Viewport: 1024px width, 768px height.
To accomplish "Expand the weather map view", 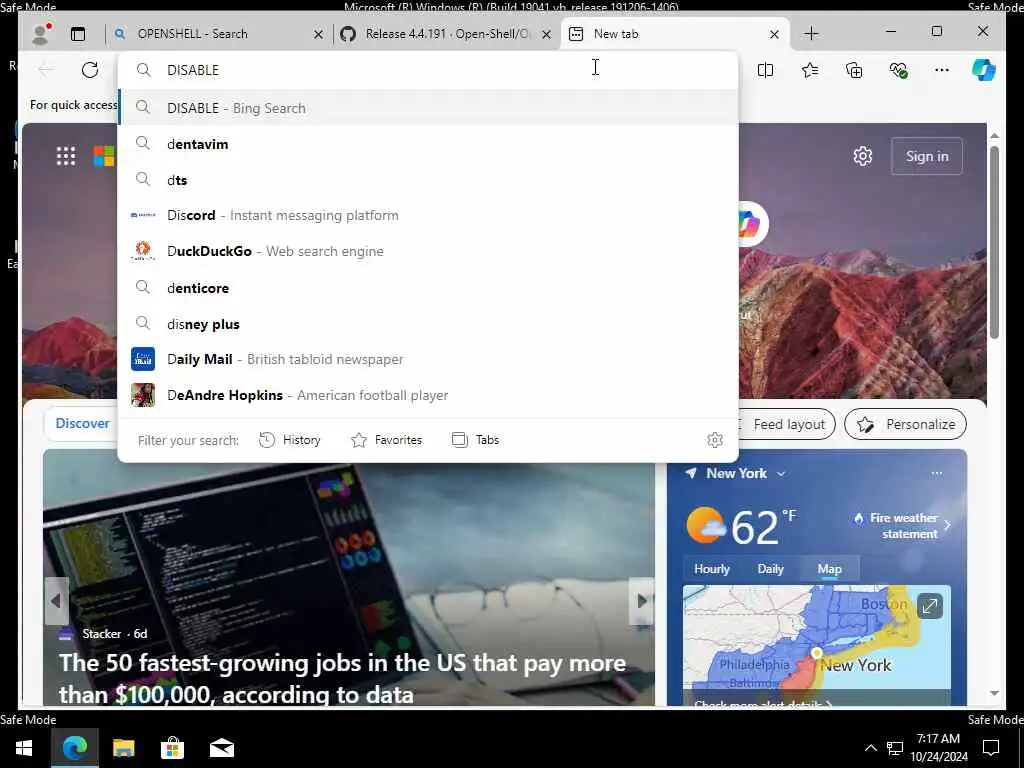I will (929, 606).
